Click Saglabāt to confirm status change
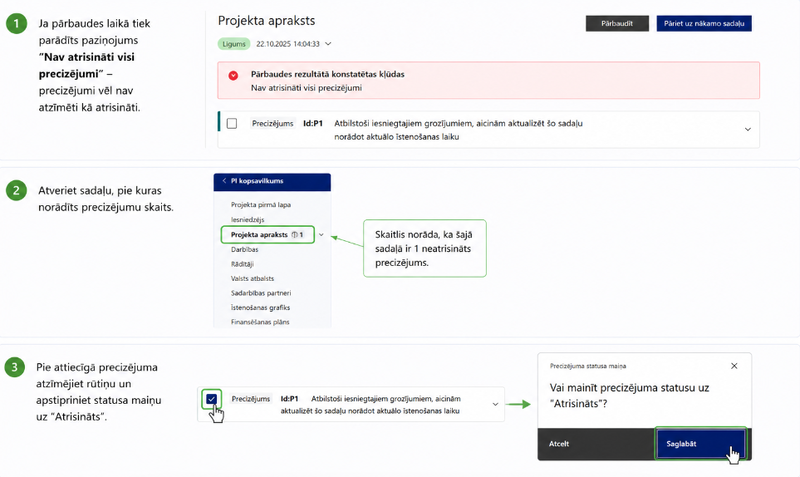 (x=700, y=444)
